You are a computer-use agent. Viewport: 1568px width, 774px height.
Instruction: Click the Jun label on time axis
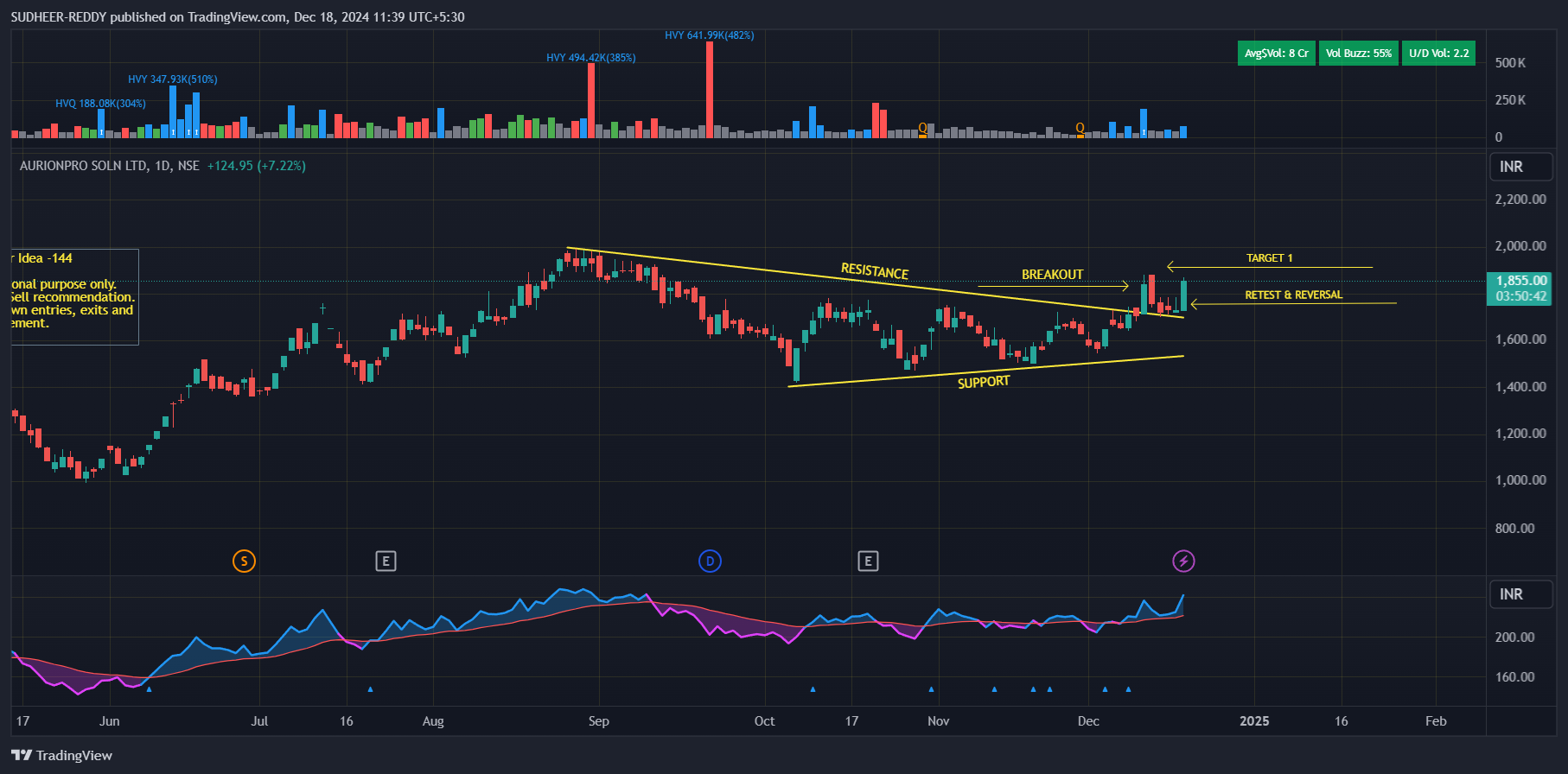click(x=110, y=721)
